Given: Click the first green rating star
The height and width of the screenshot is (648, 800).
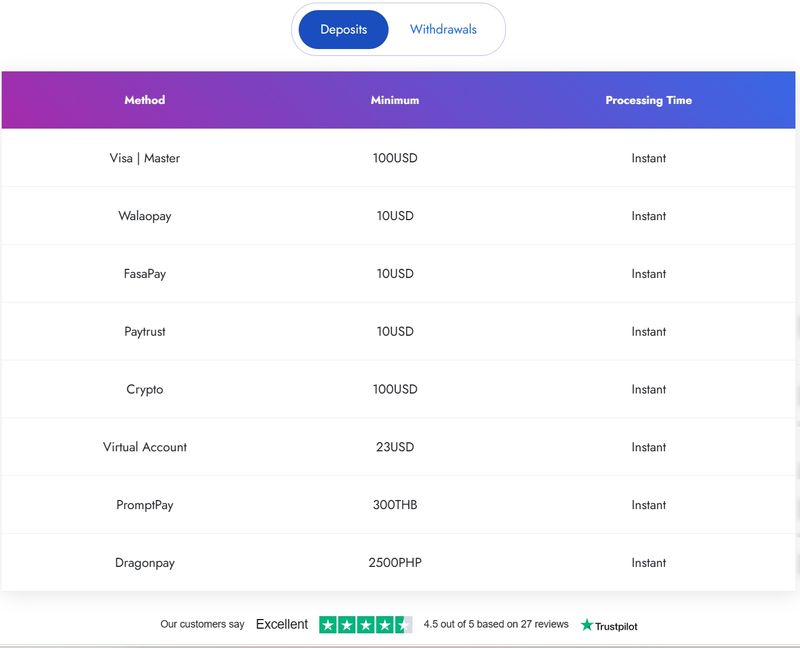Looking at the screenshot, I should coord(328,625).
